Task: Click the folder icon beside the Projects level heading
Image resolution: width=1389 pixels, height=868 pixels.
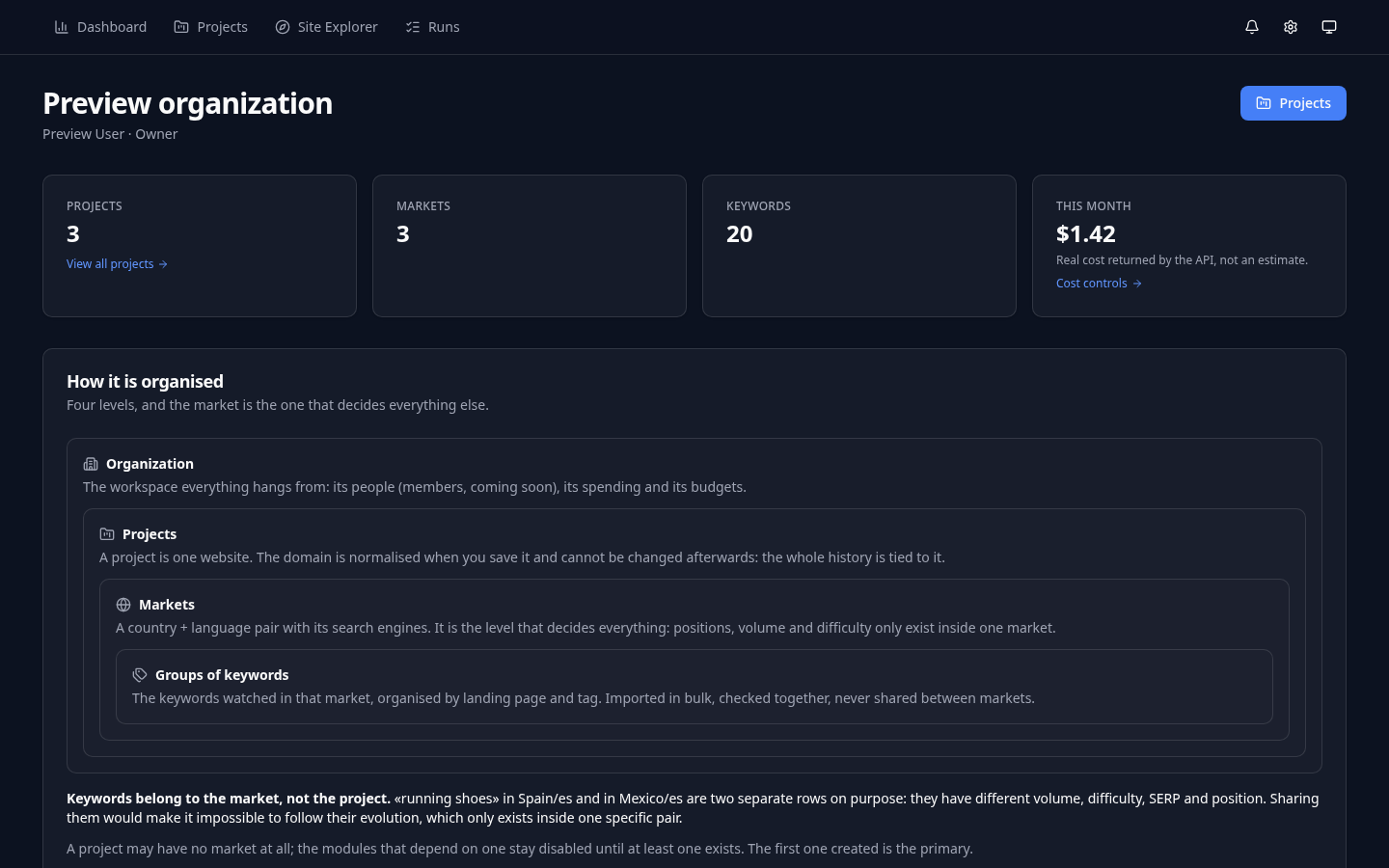Action: pyautogui.click(x=107, y=534)
